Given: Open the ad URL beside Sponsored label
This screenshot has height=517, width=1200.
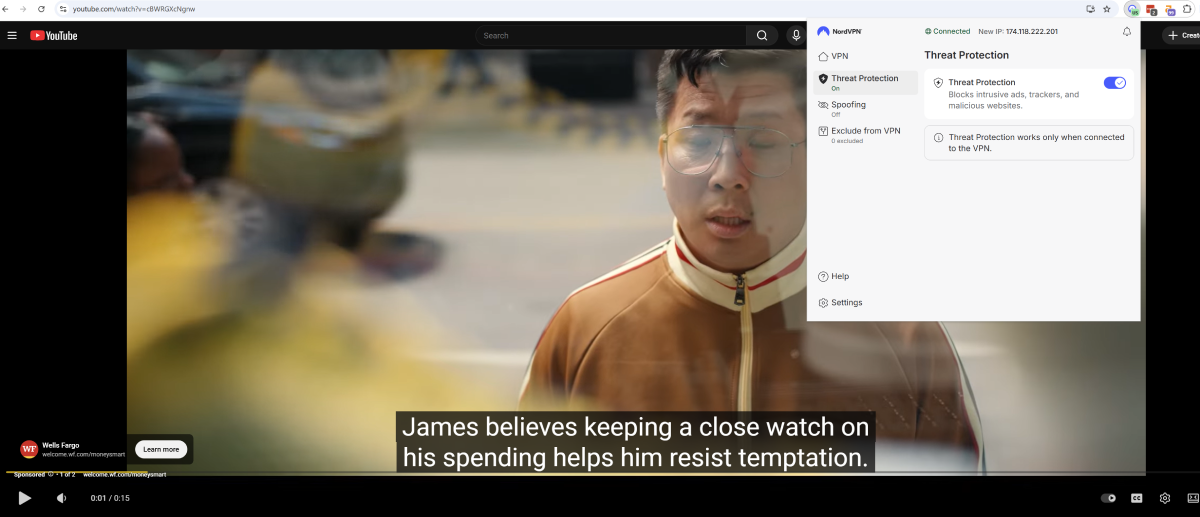Looking at the screenshot, I should [124, 474].
